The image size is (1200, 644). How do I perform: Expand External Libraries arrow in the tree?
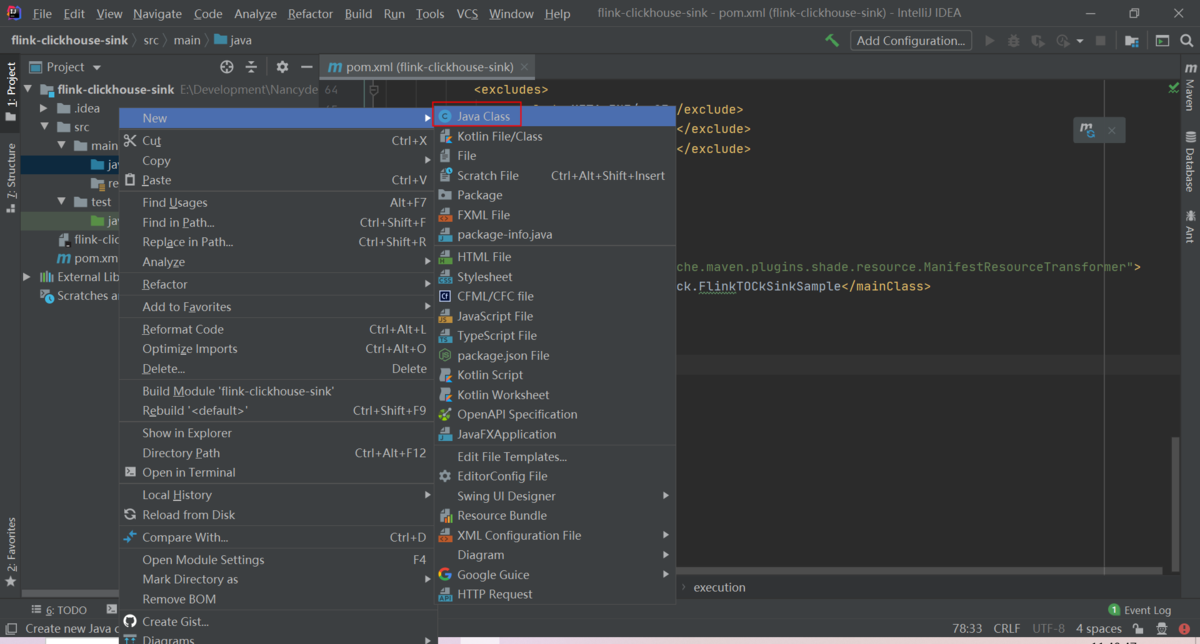coord(28,277)
